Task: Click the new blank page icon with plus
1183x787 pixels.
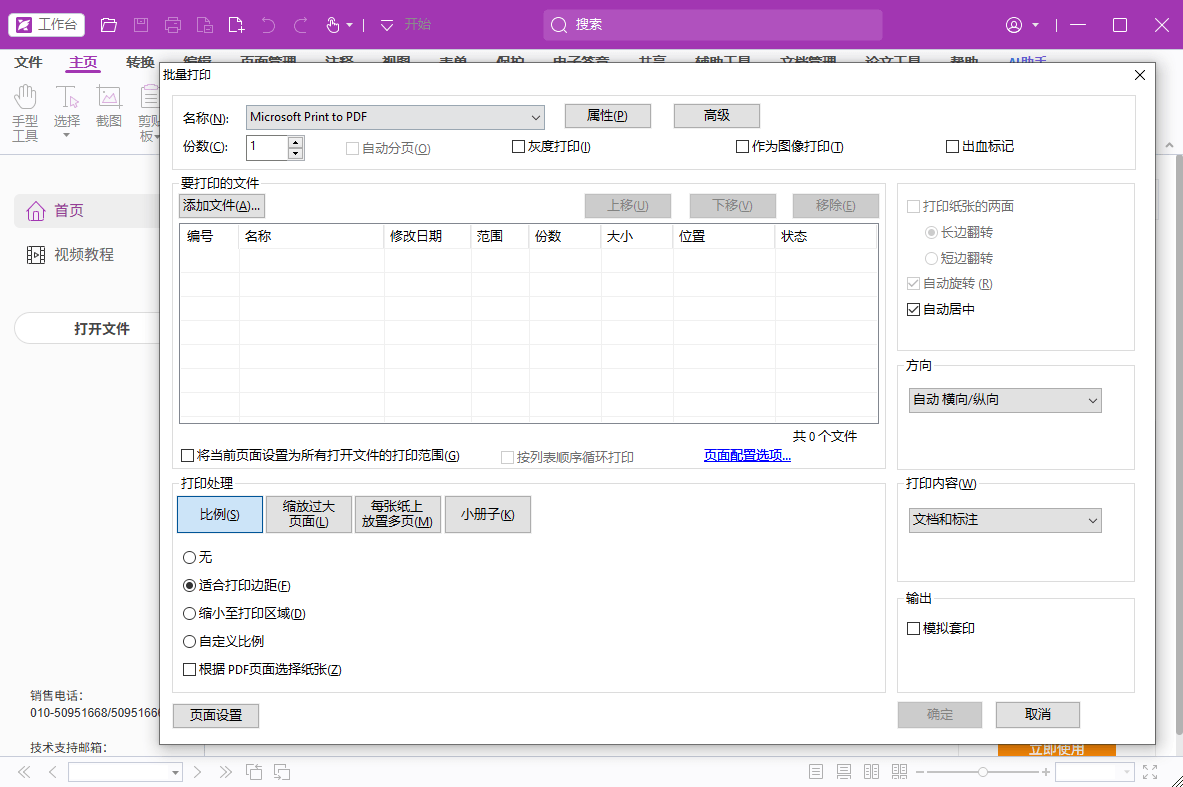Action: (236, 25)
